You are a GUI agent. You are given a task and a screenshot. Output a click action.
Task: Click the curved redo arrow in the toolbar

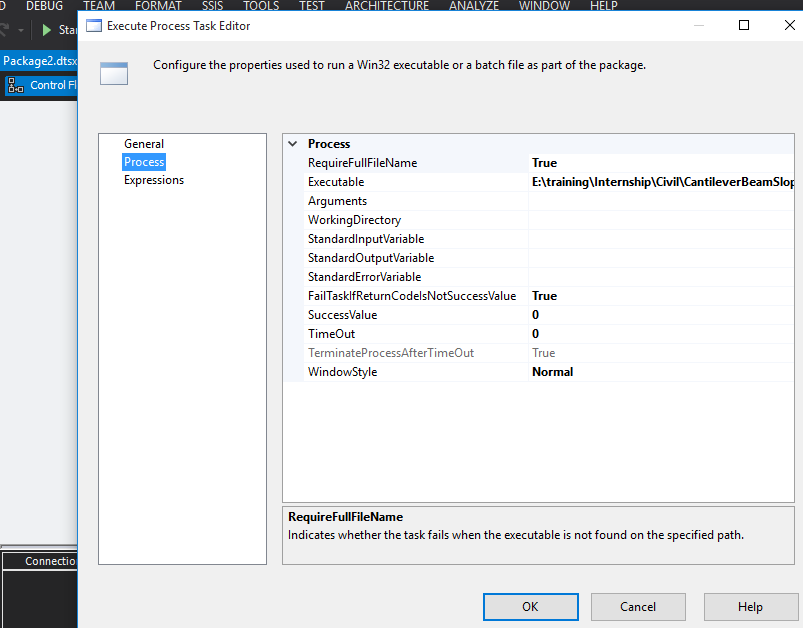pyautogui.click(x=4, y=29)
